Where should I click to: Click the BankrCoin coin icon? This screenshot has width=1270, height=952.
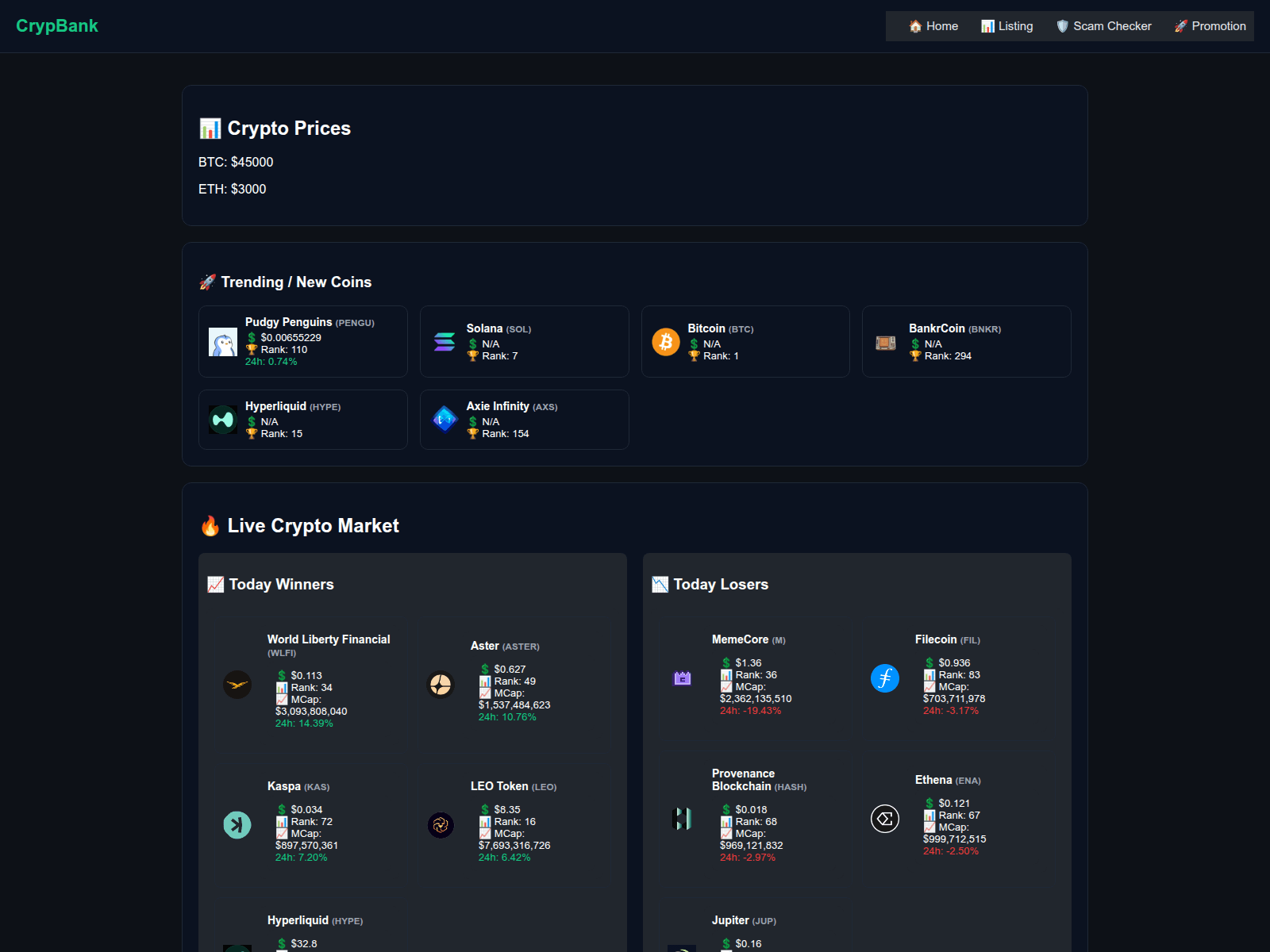pyautogui.click(x=887, y=342)
